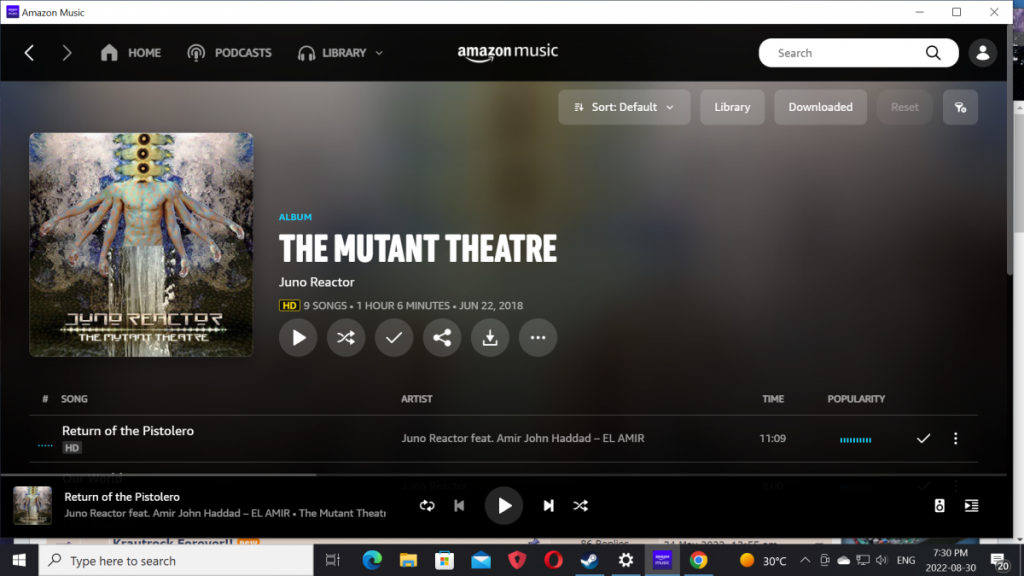Viewport: 1024px width, 576px height.
Task: Toggle library checkmark for Return of the Pistolero
Action: pos(923,438)
